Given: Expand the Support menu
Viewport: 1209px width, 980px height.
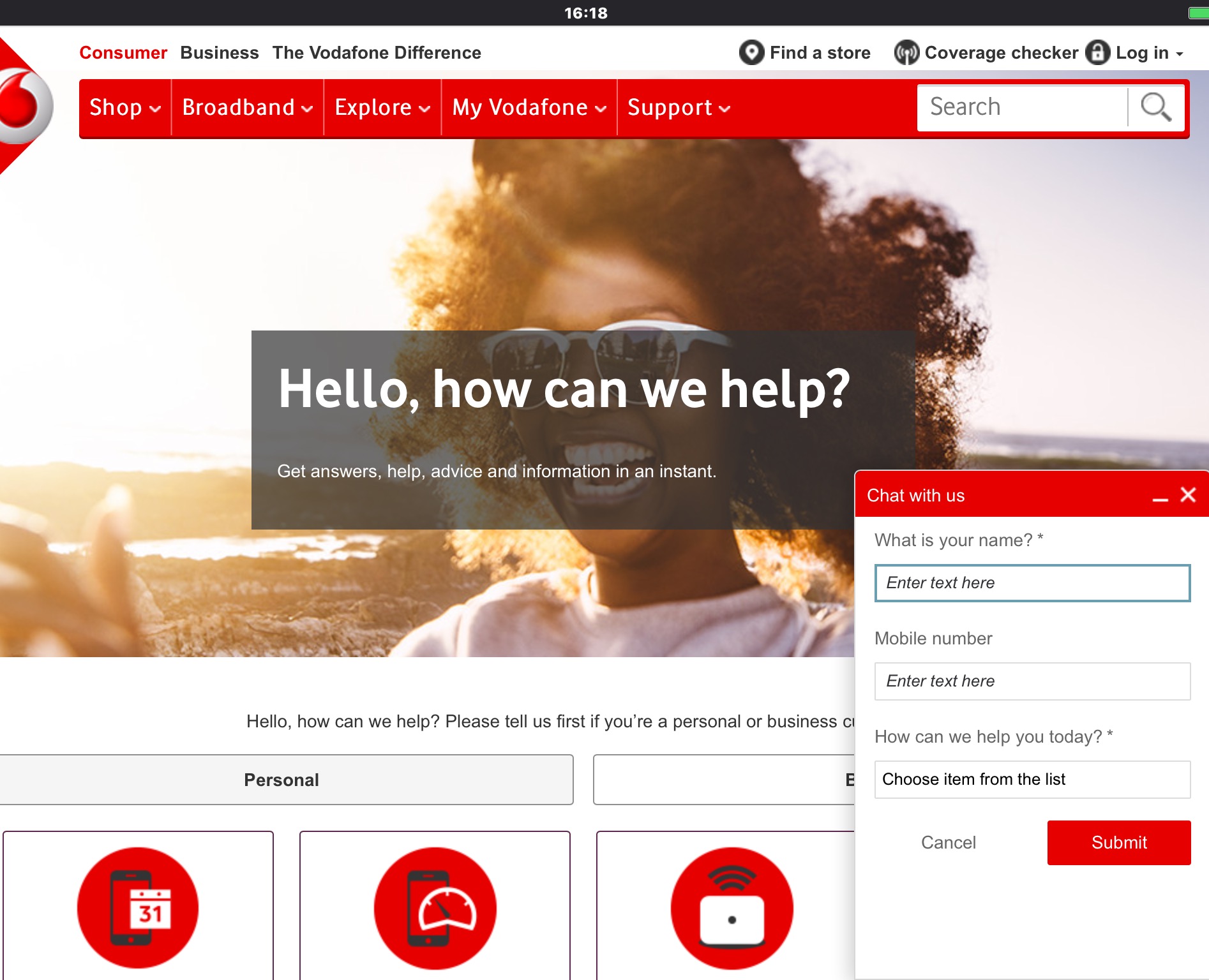Looking at the screenshot, I should (679, 107).
